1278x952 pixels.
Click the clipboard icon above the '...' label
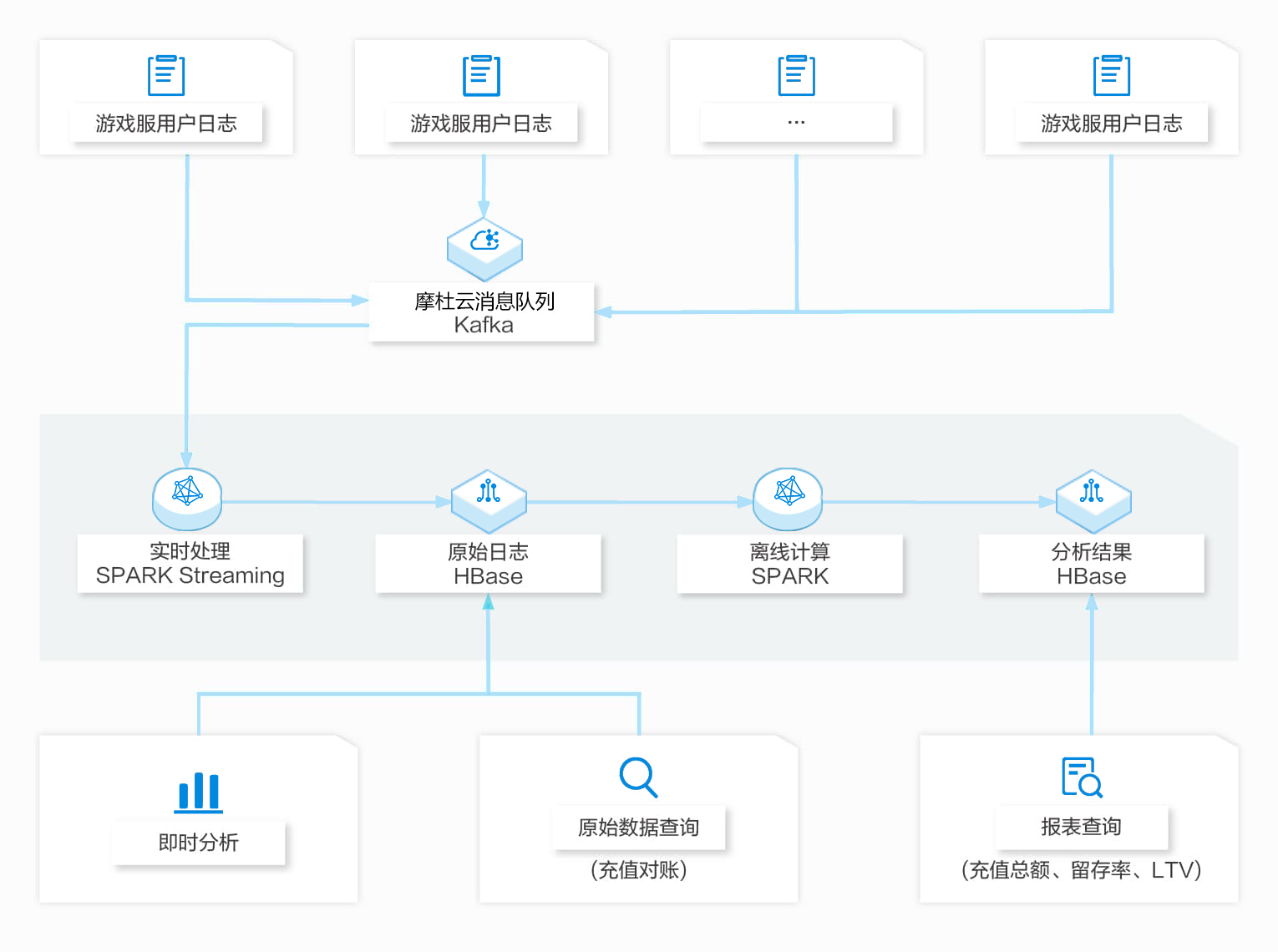coord(797,75)
